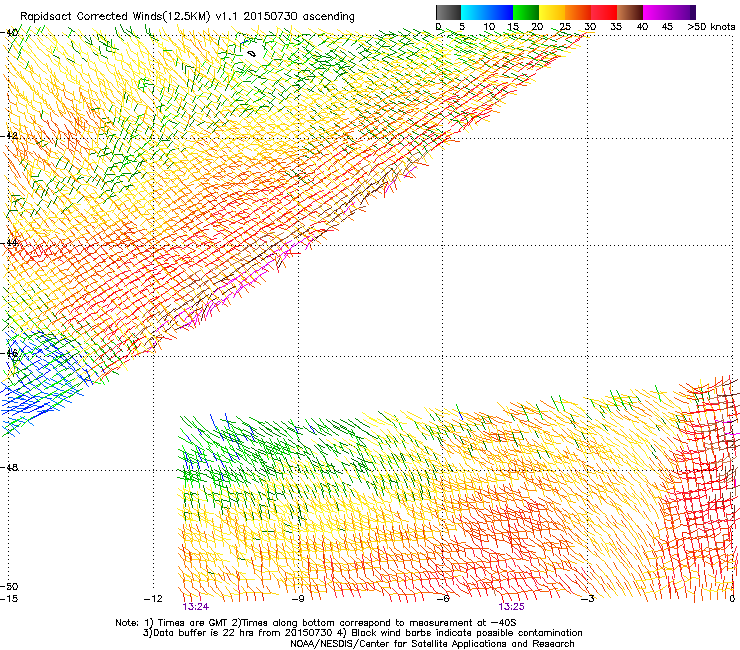Click the -3 longitude axis label
This screenshot has height=650, width=740.
[x=588, y=599]
